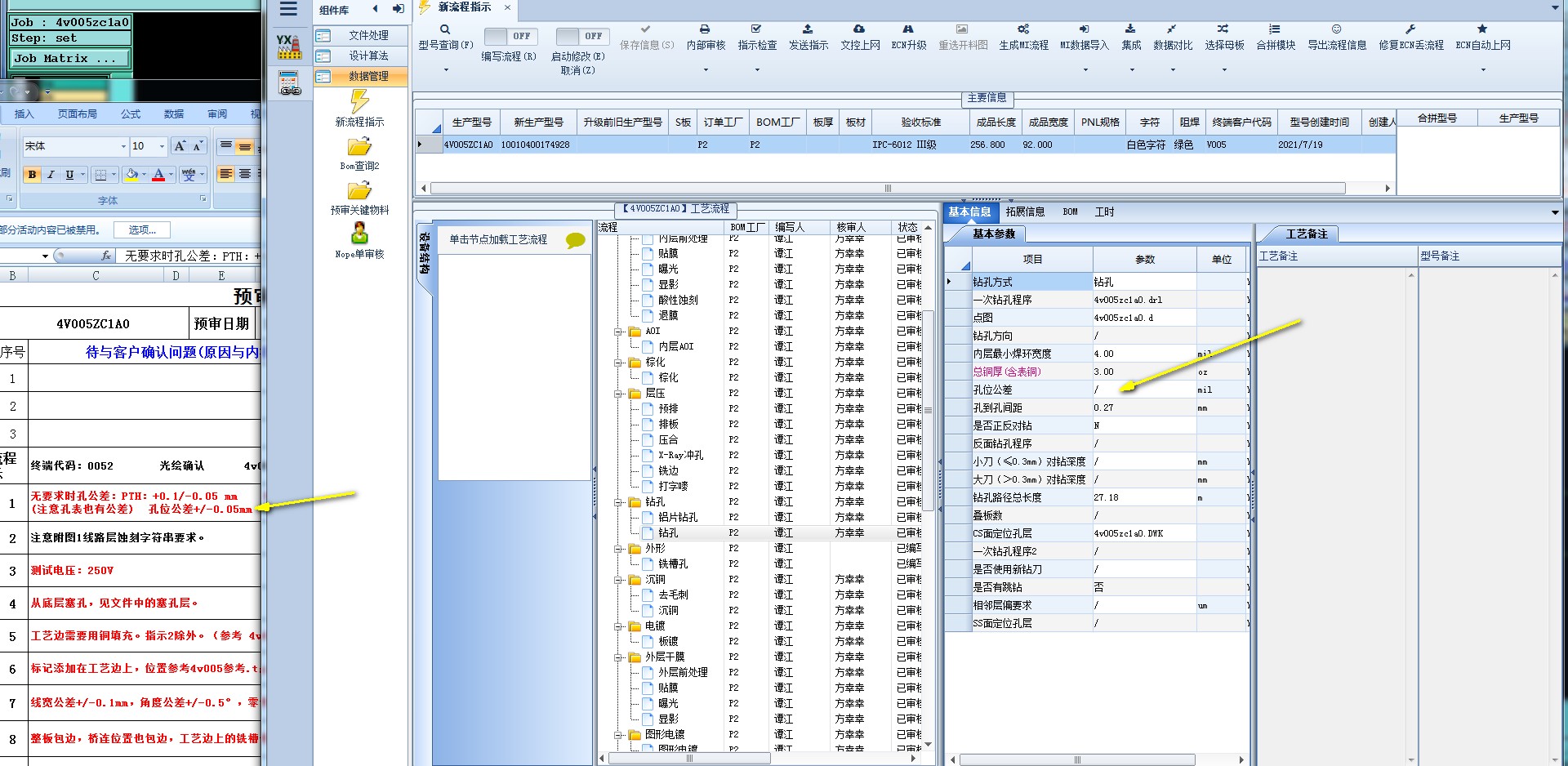Toggle bold in Excel font group
Image resolution: width=1568 pixels, height=766 pixels.
click(x=32, y=175)
